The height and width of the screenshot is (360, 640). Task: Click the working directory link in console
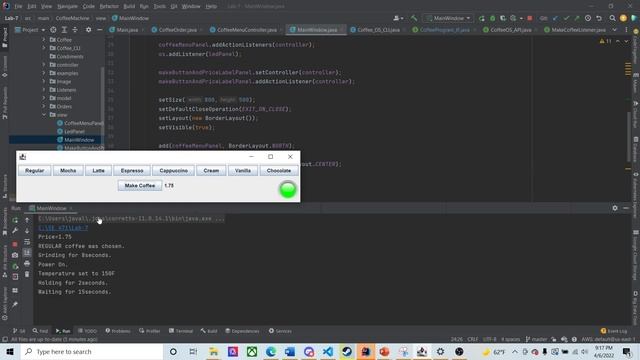[63, 228]
